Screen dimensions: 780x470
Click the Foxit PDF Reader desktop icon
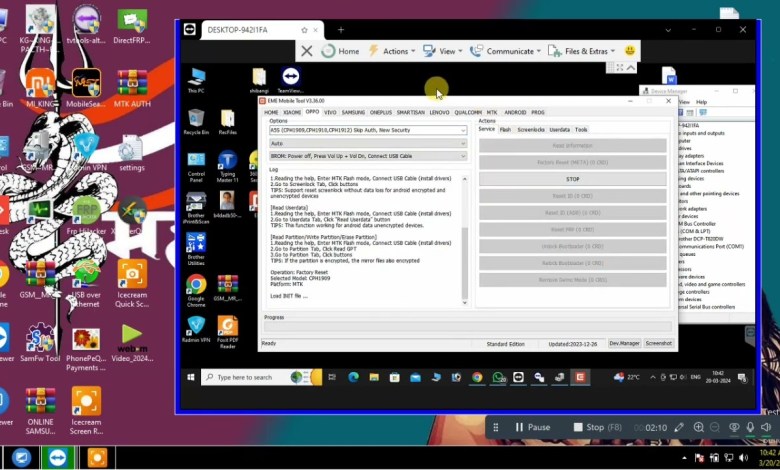coord(228,328)
